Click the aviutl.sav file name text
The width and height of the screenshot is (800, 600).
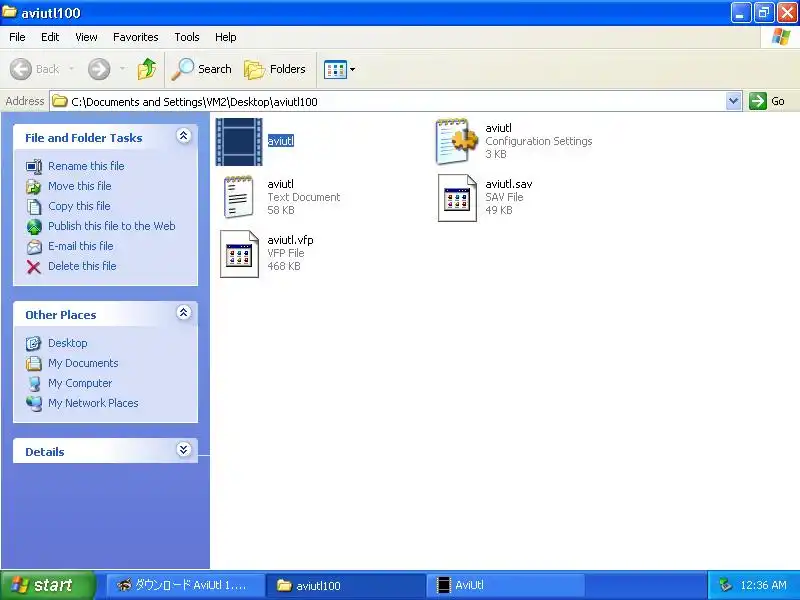509,184
